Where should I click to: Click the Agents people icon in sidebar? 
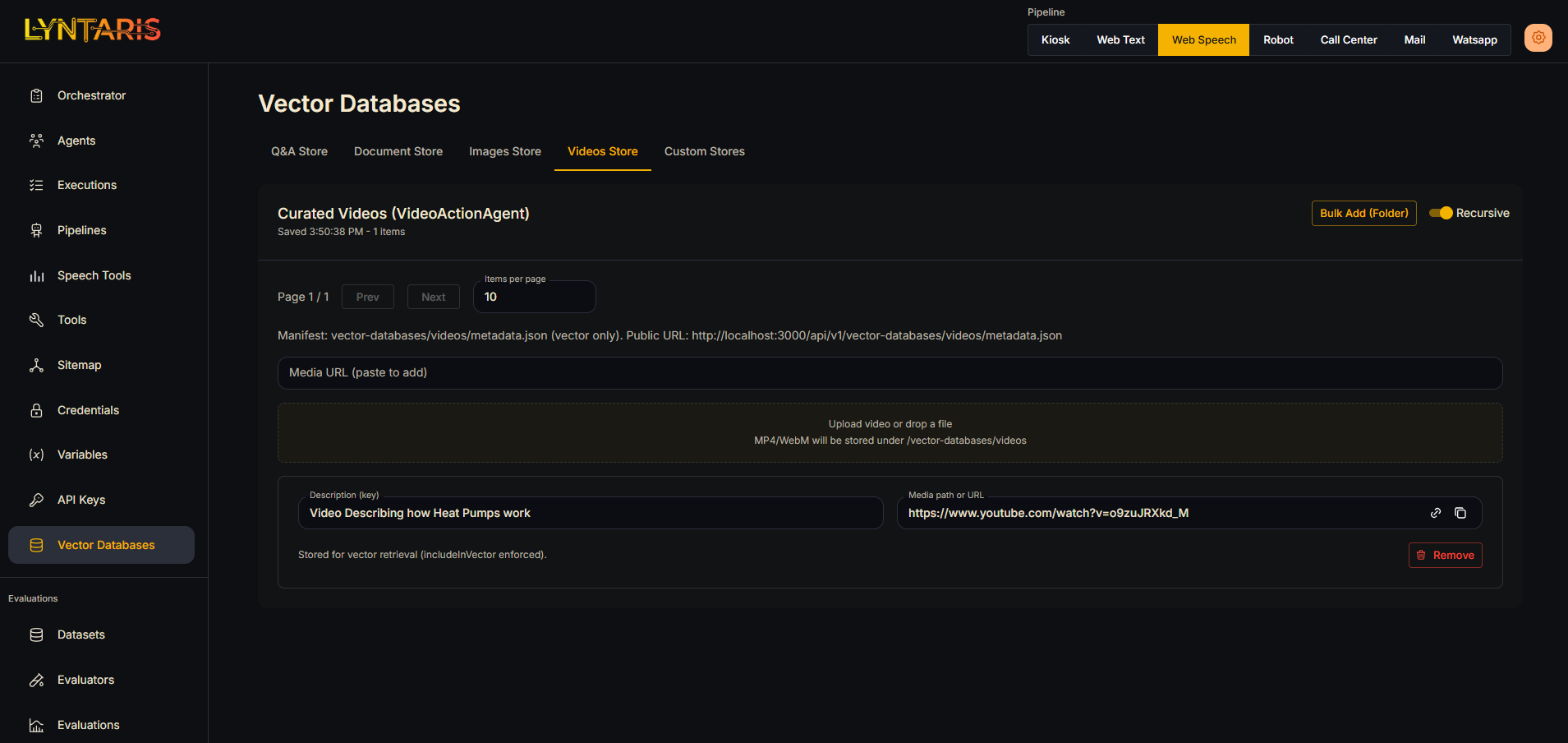[36, 141]
